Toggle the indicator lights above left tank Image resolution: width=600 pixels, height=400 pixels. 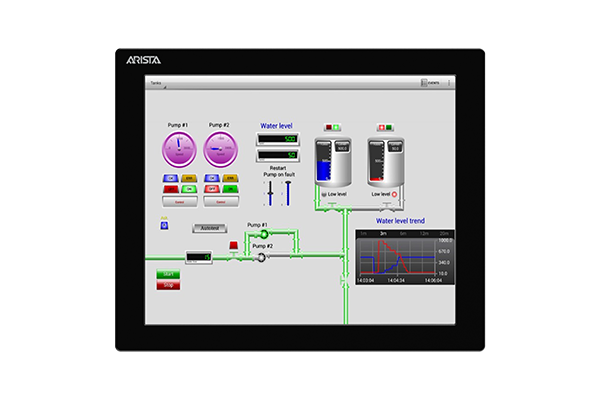pyautogui.click(x=330, y=127)
